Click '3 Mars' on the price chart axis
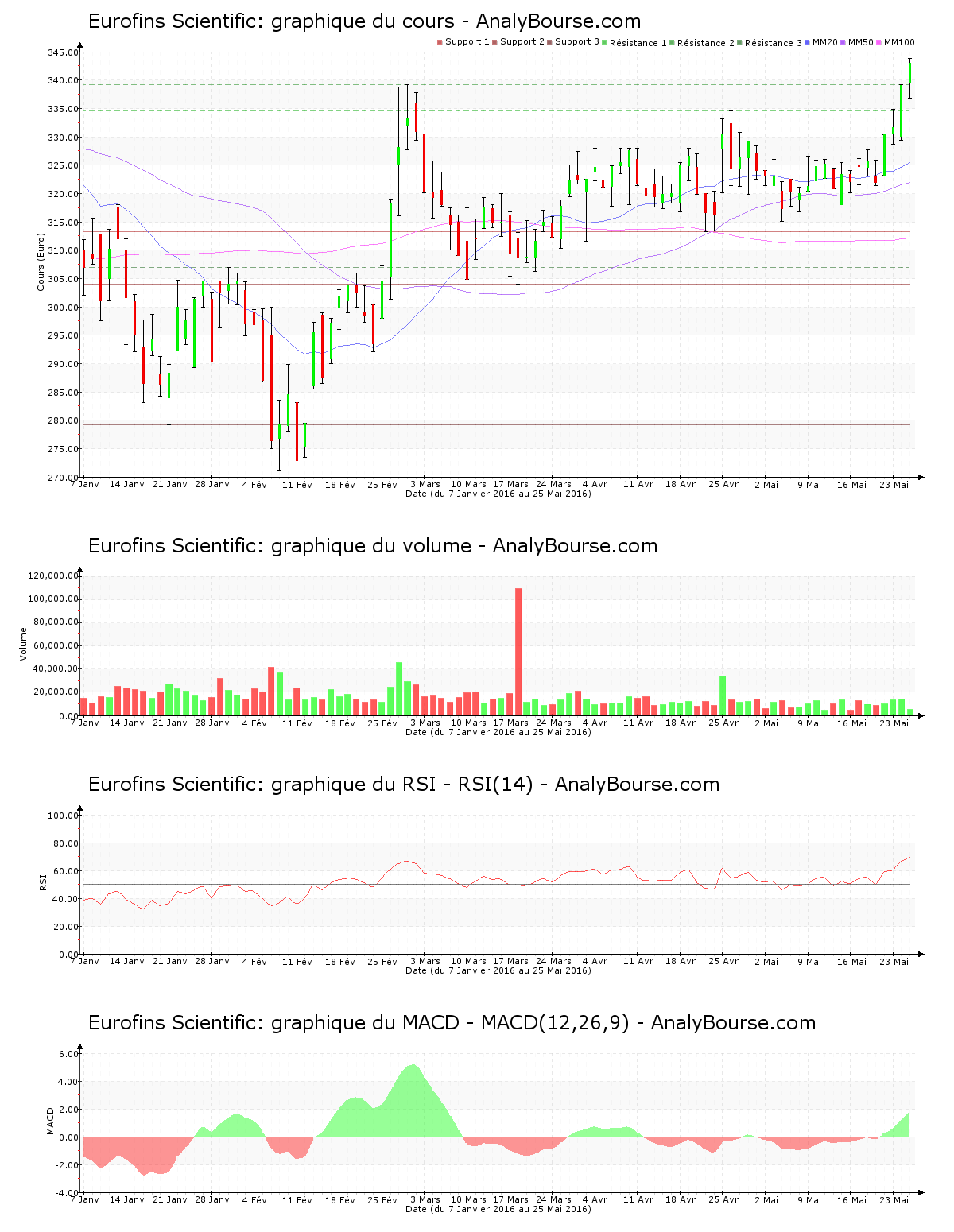 coord(425,484)
